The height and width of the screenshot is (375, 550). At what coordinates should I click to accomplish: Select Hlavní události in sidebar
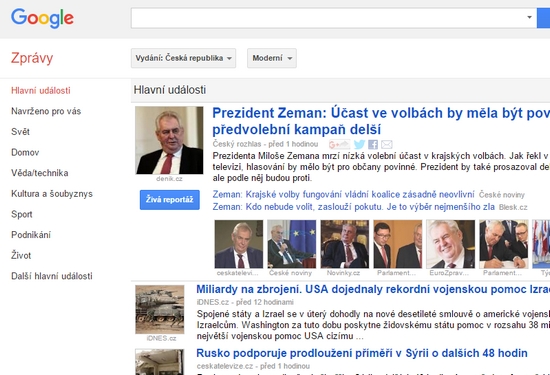pyautogui.click(x=41, y=91)
